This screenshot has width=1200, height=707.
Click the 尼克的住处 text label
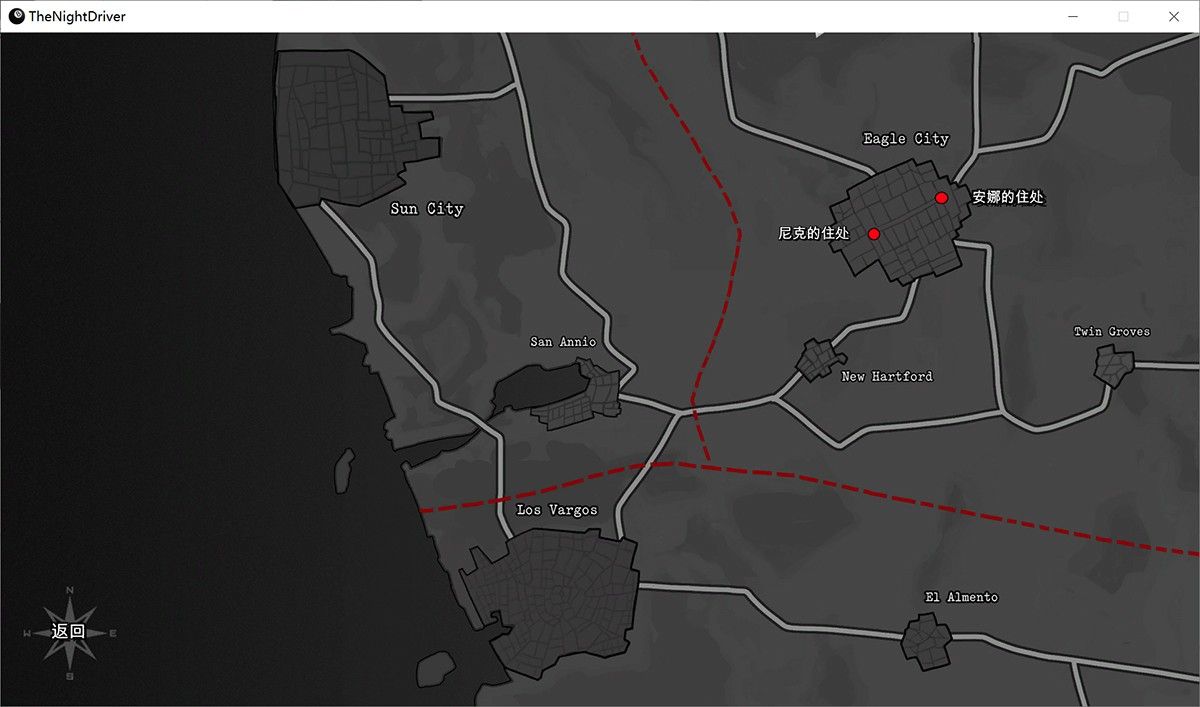pyautogui.click(x=814, y=234)
